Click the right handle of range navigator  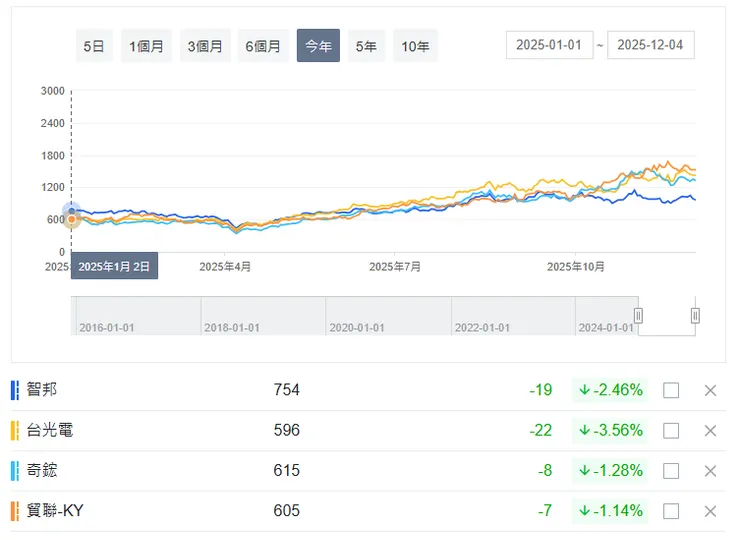click(695, 316)
